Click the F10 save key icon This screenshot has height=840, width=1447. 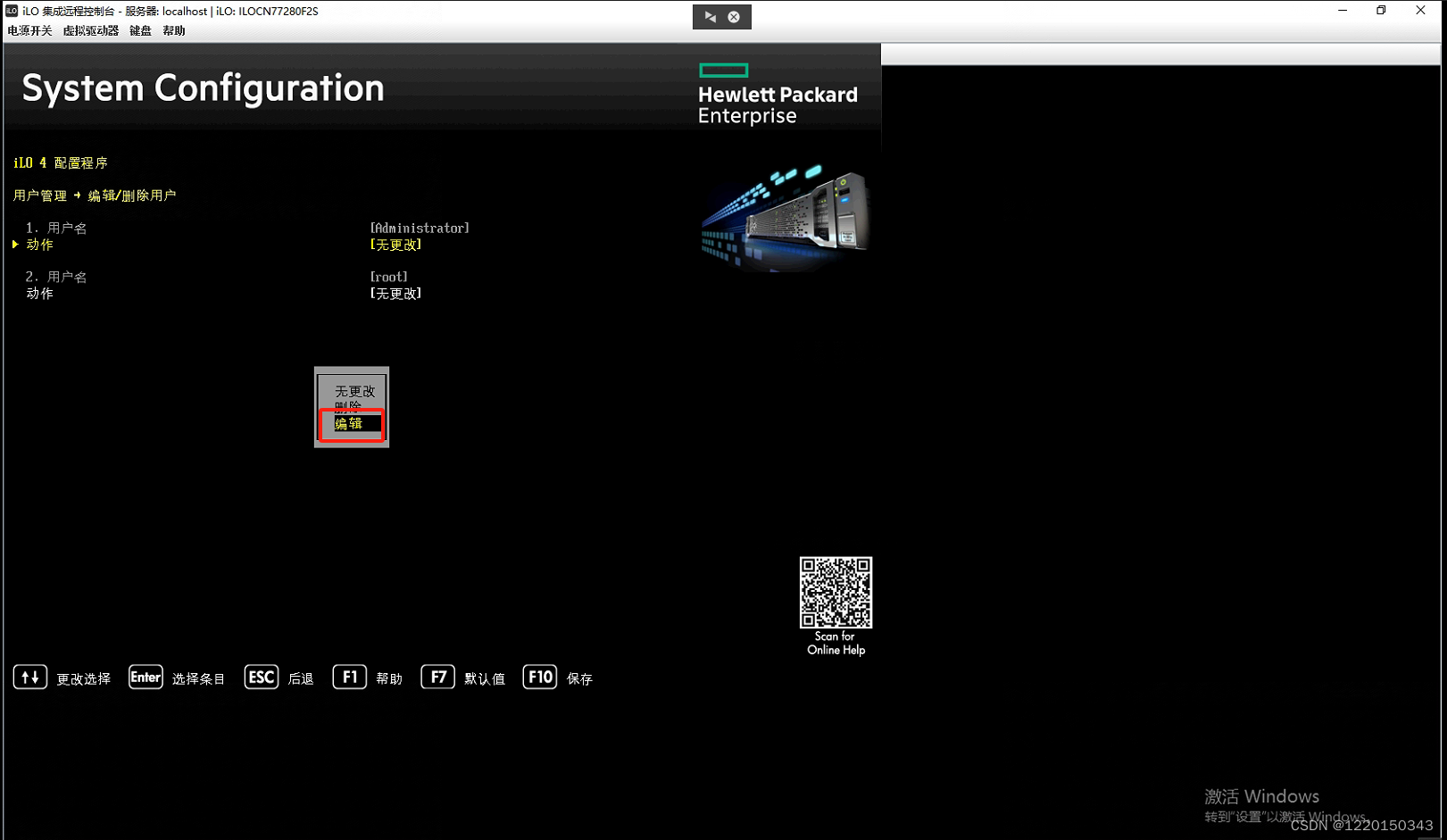540,678
